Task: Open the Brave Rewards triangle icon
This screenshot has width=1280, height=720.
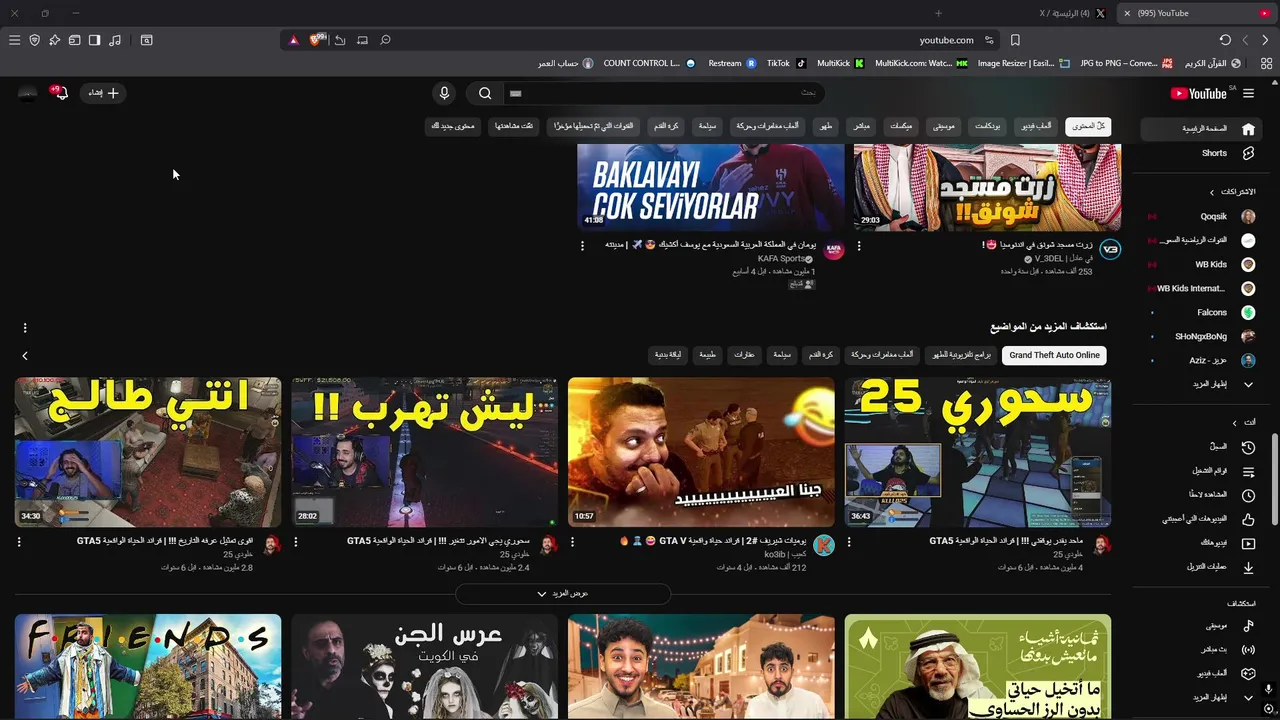Action: coord(293,40)
